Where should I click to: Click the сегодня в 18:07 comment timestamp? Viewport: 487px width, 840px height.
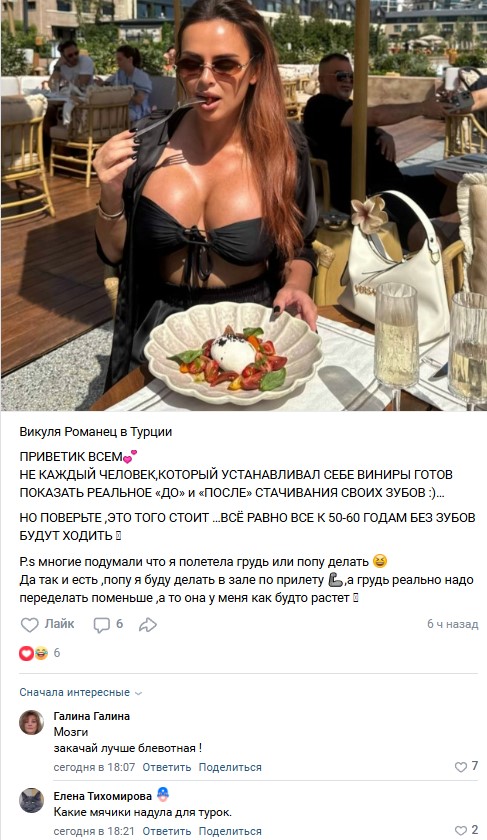coord(94,767)
